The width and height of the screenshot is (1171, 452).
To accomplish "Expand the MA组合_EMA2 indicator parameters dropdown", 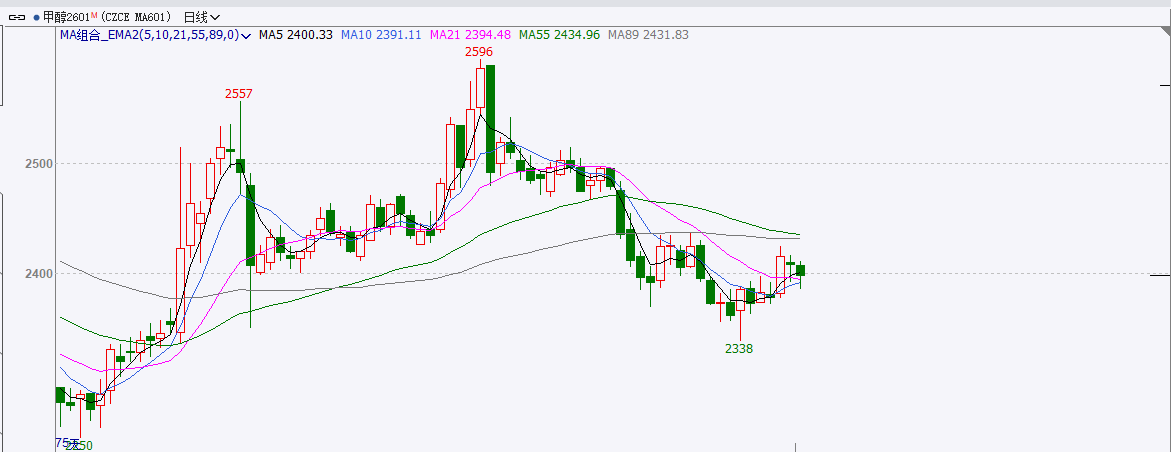I will coord(245,35).
